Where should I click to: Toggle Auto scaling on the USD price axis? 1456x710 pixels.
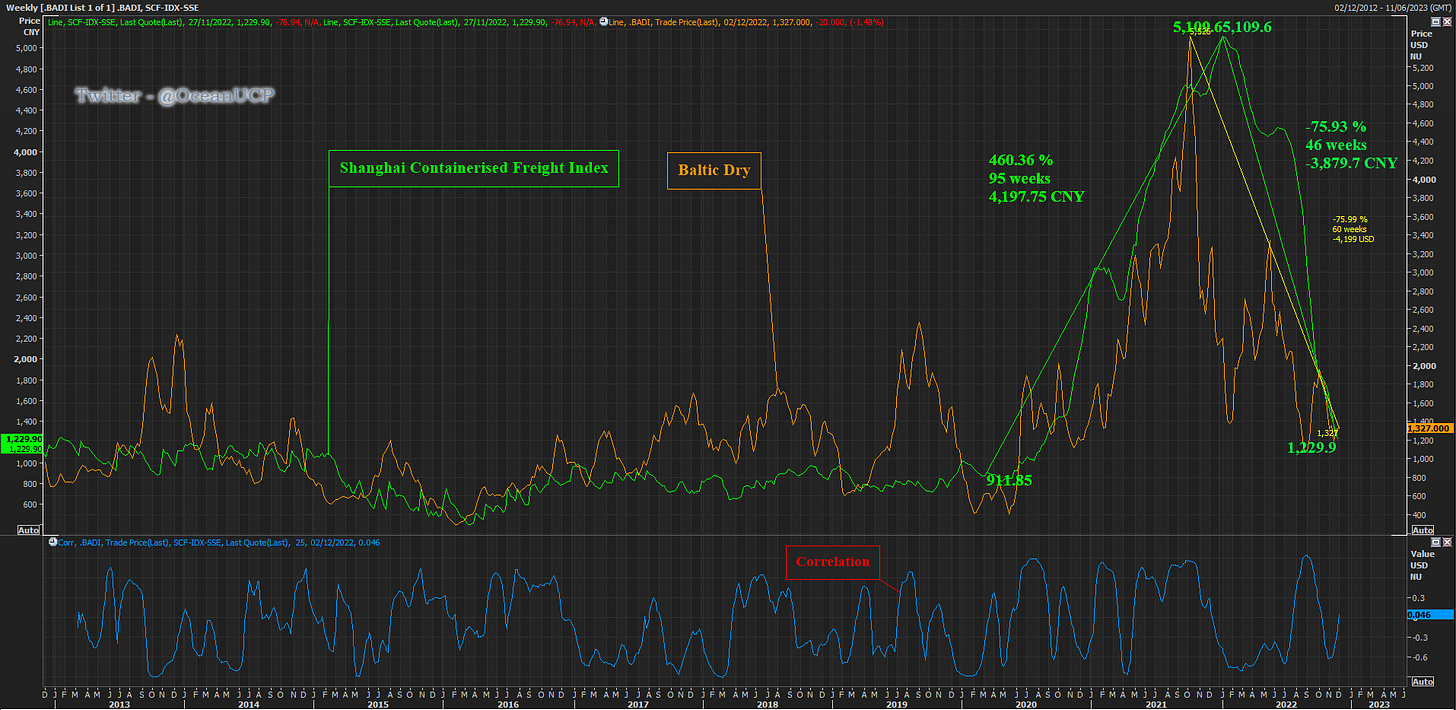(x=1421, y=529)
